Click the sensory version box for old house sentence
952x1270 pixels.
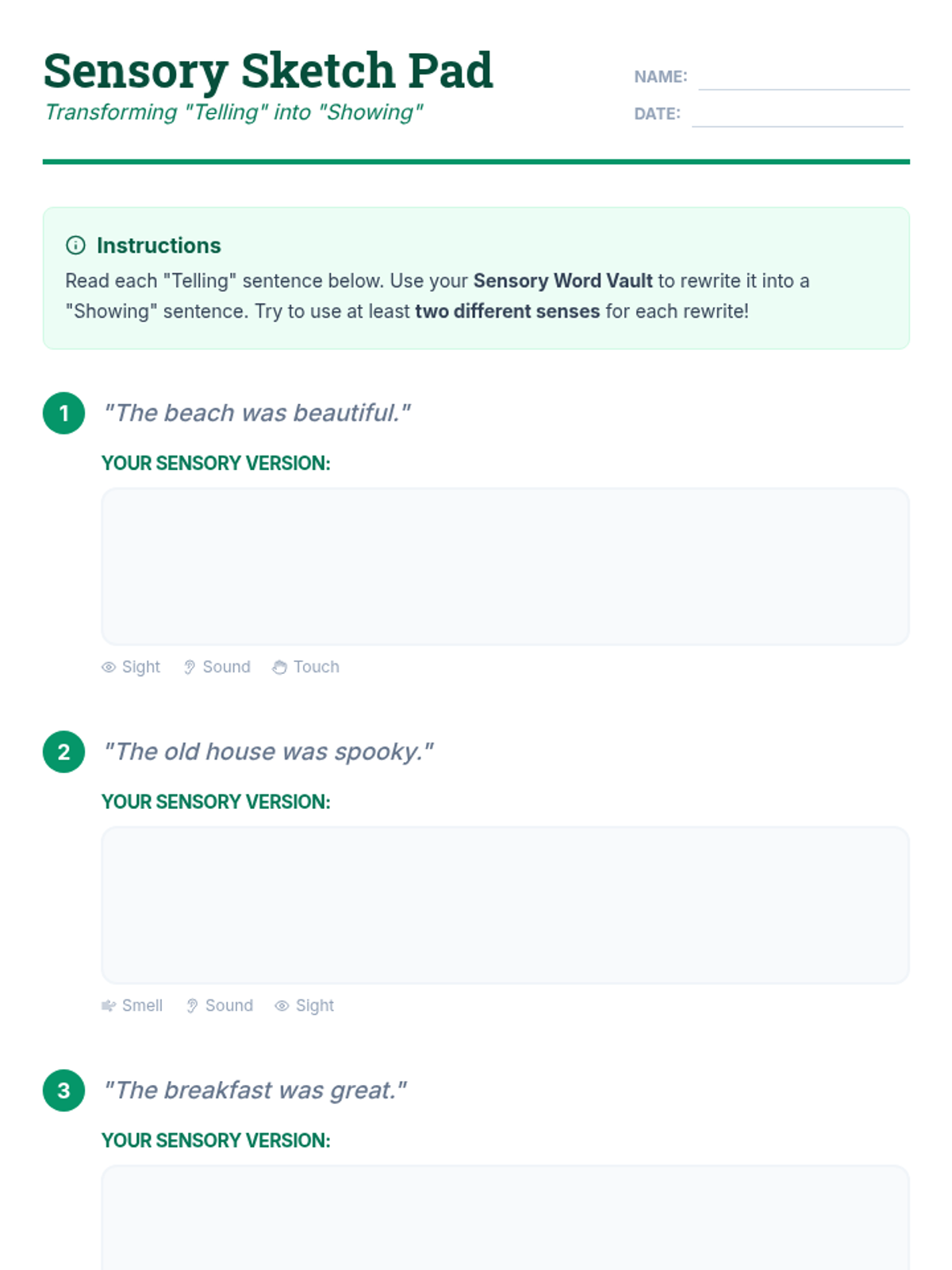(505, 905)
